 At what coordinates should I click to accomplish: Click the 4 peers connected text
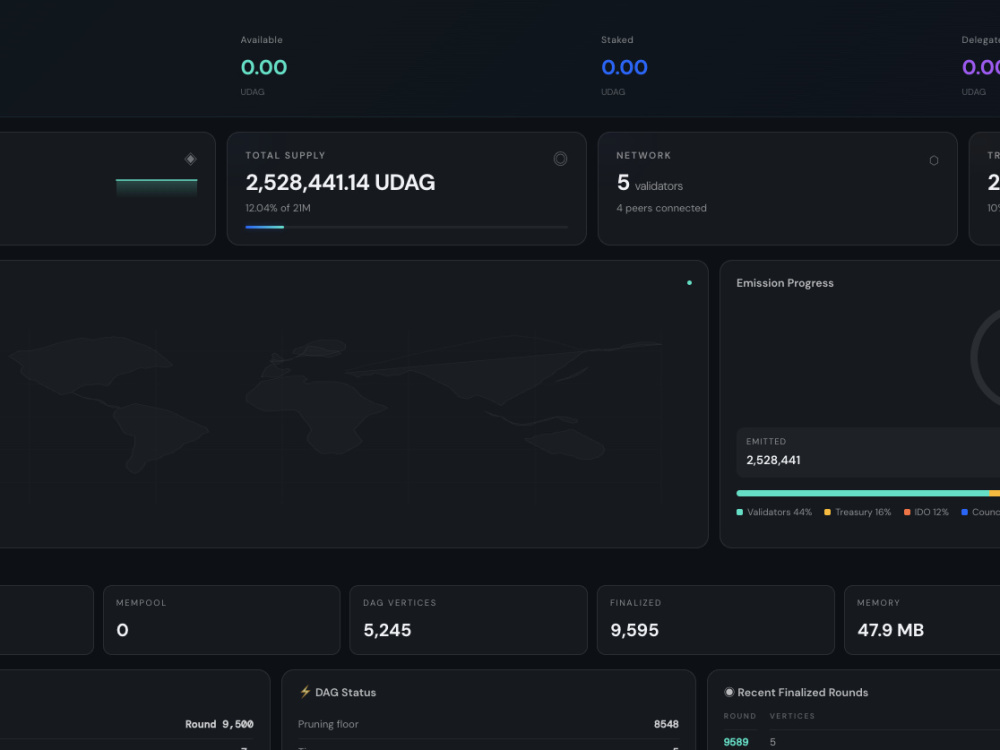(661, 208)
